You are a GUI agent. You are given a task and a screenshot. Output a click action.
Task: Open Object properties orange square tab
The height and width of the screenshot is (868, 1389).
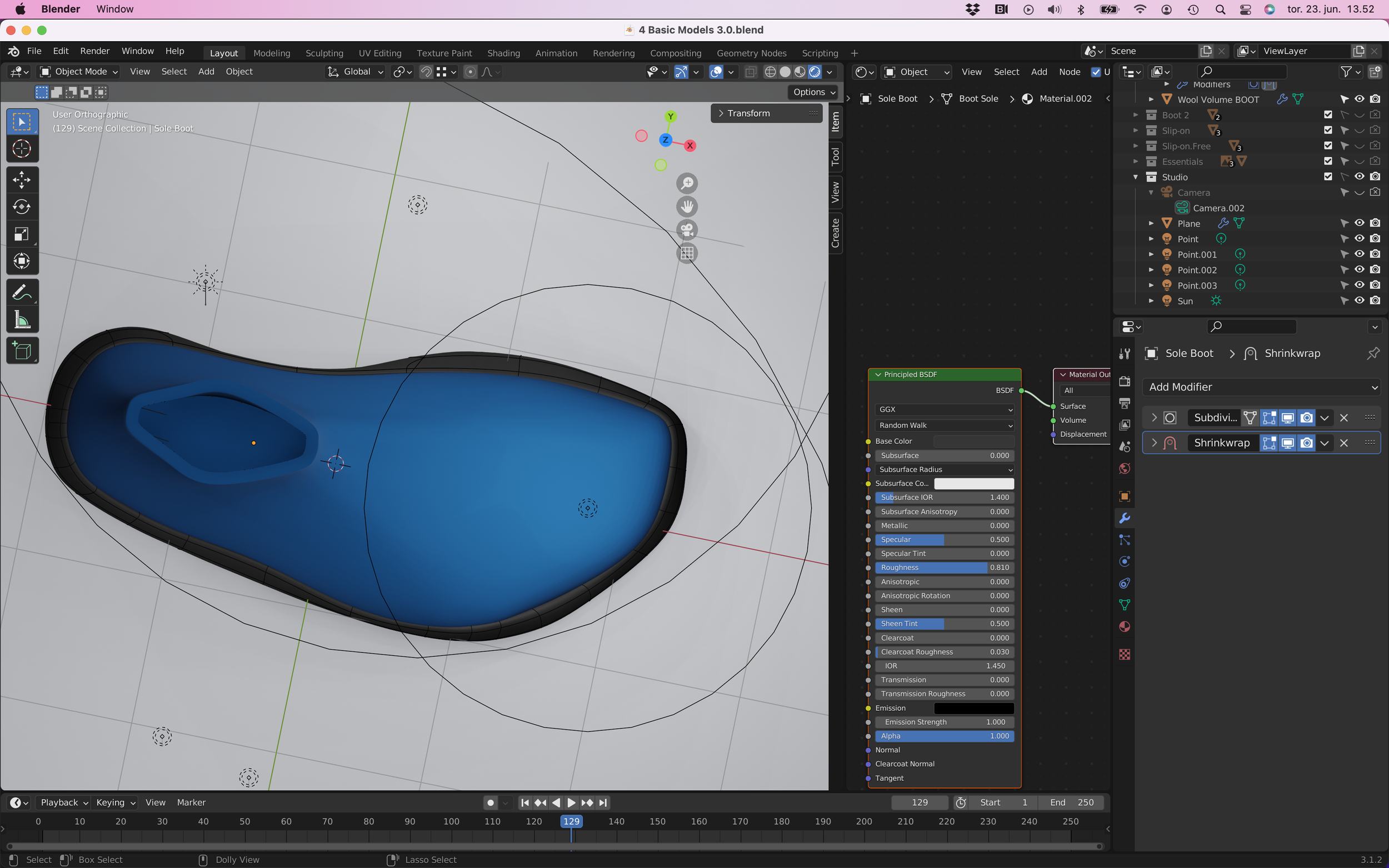[x=1125, y=496]
